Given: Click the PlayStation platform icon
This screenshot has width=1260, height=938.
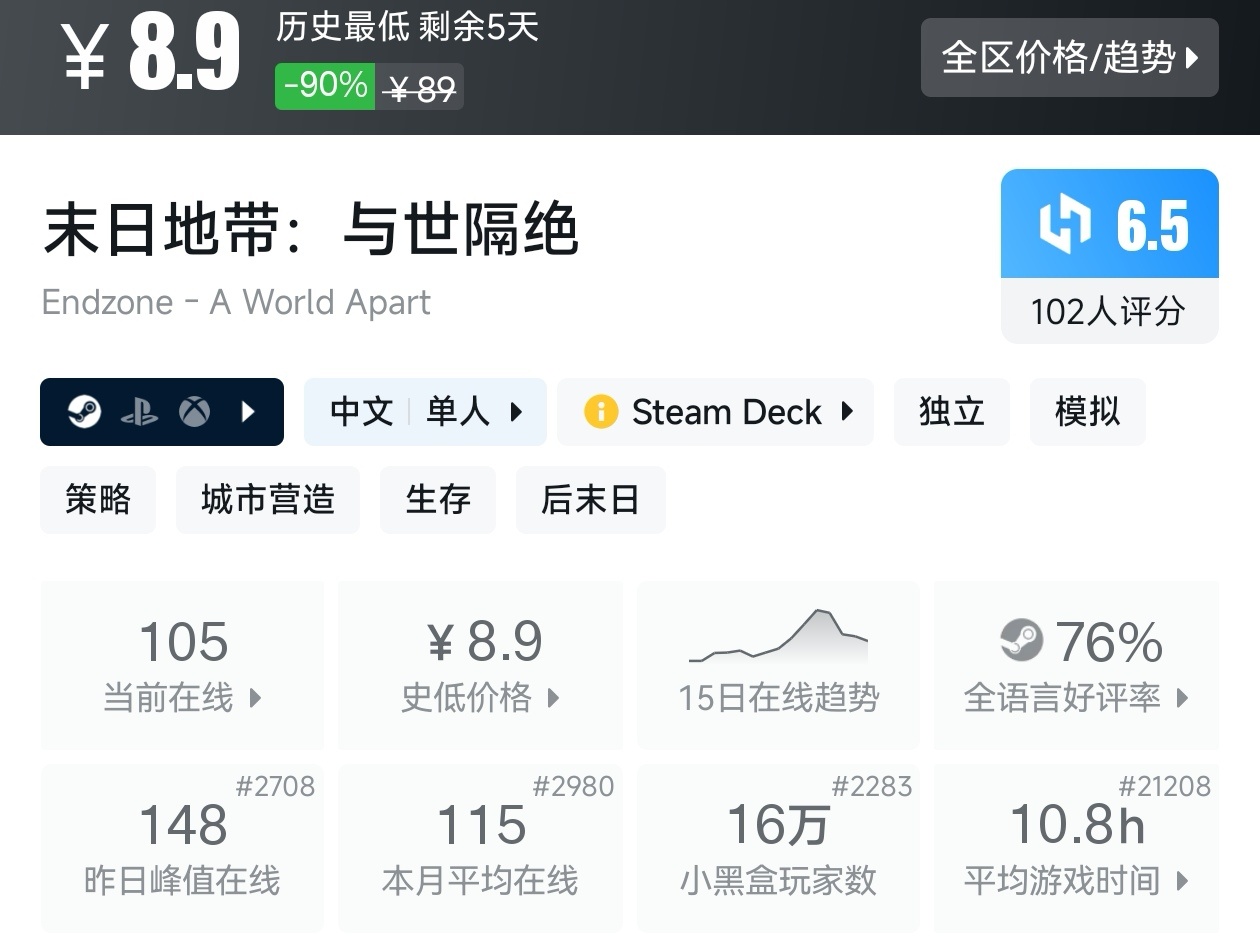Looking at the screenshot, I should pos(139,412).
